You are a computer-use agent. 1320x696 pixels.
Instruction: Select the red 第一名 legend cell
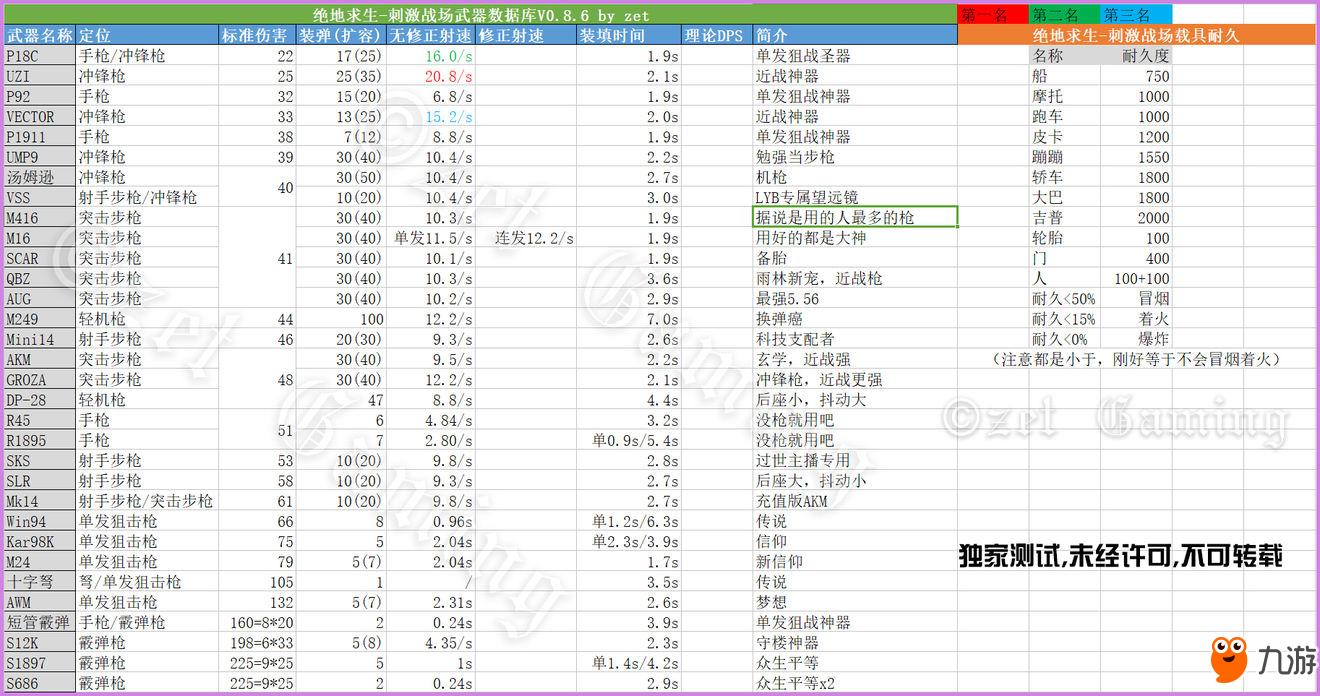pyautogui.click(x=992, y=15)
